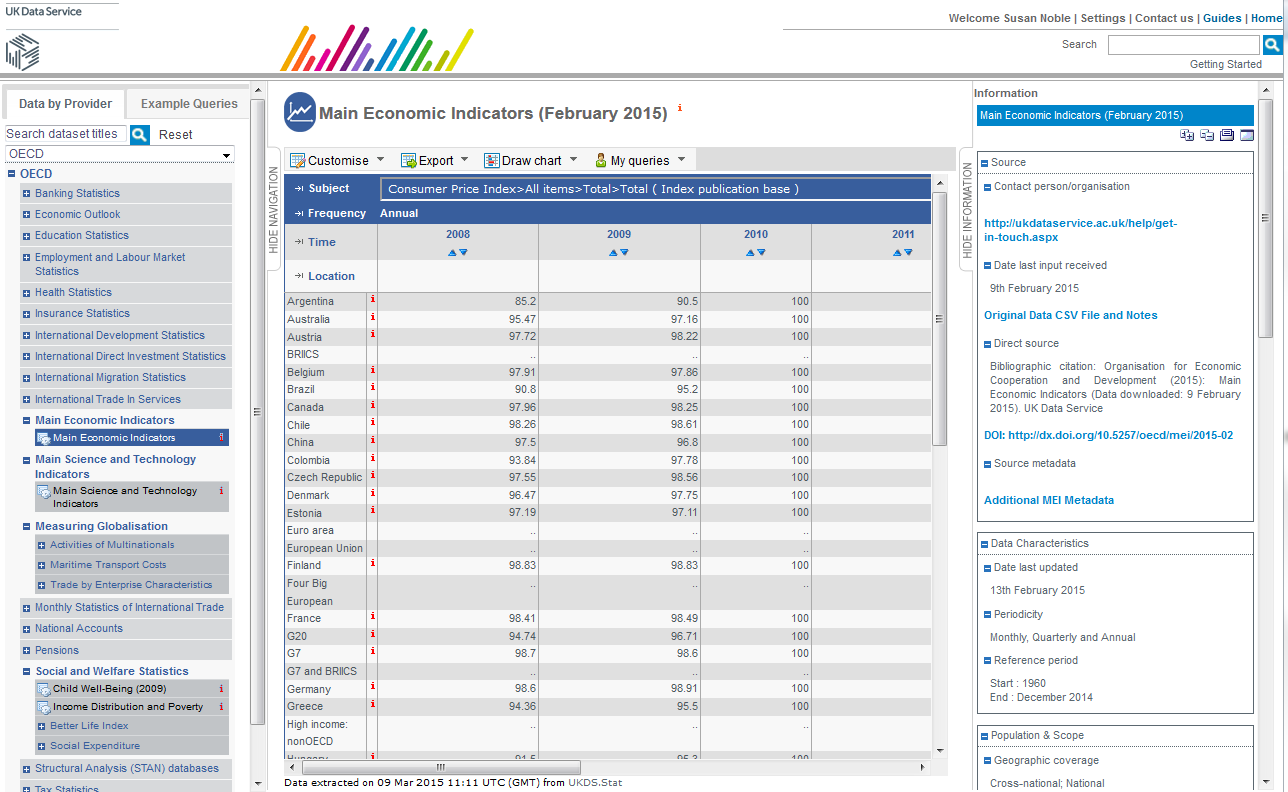Sort 2009 column ascending
1288x792 pixels.
coord(614,253)
